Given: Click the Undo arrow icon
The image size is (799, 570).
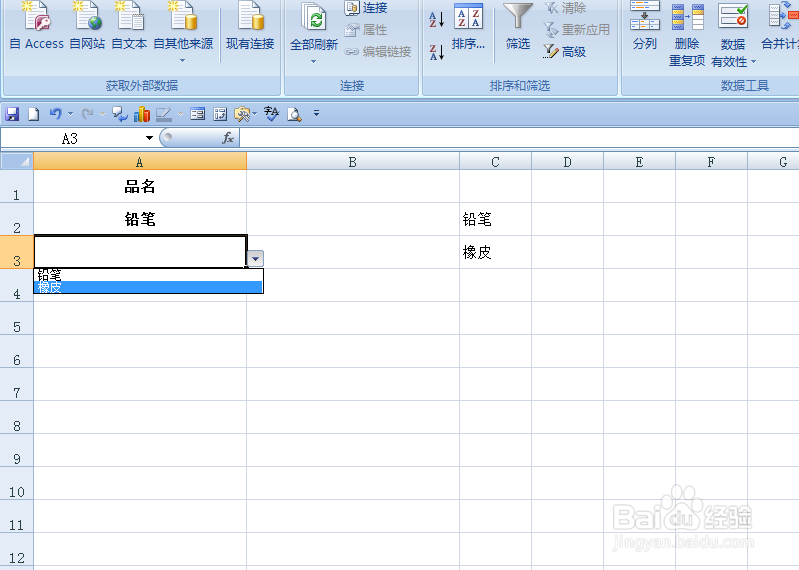Looking at the screenshot, I should (56, 114).
